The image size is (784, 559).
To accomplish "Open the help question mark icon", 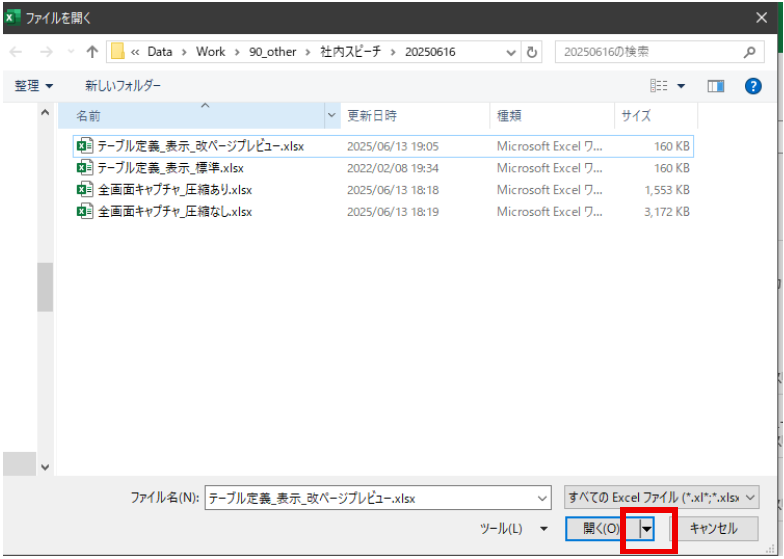I will [x=753, y=86].
